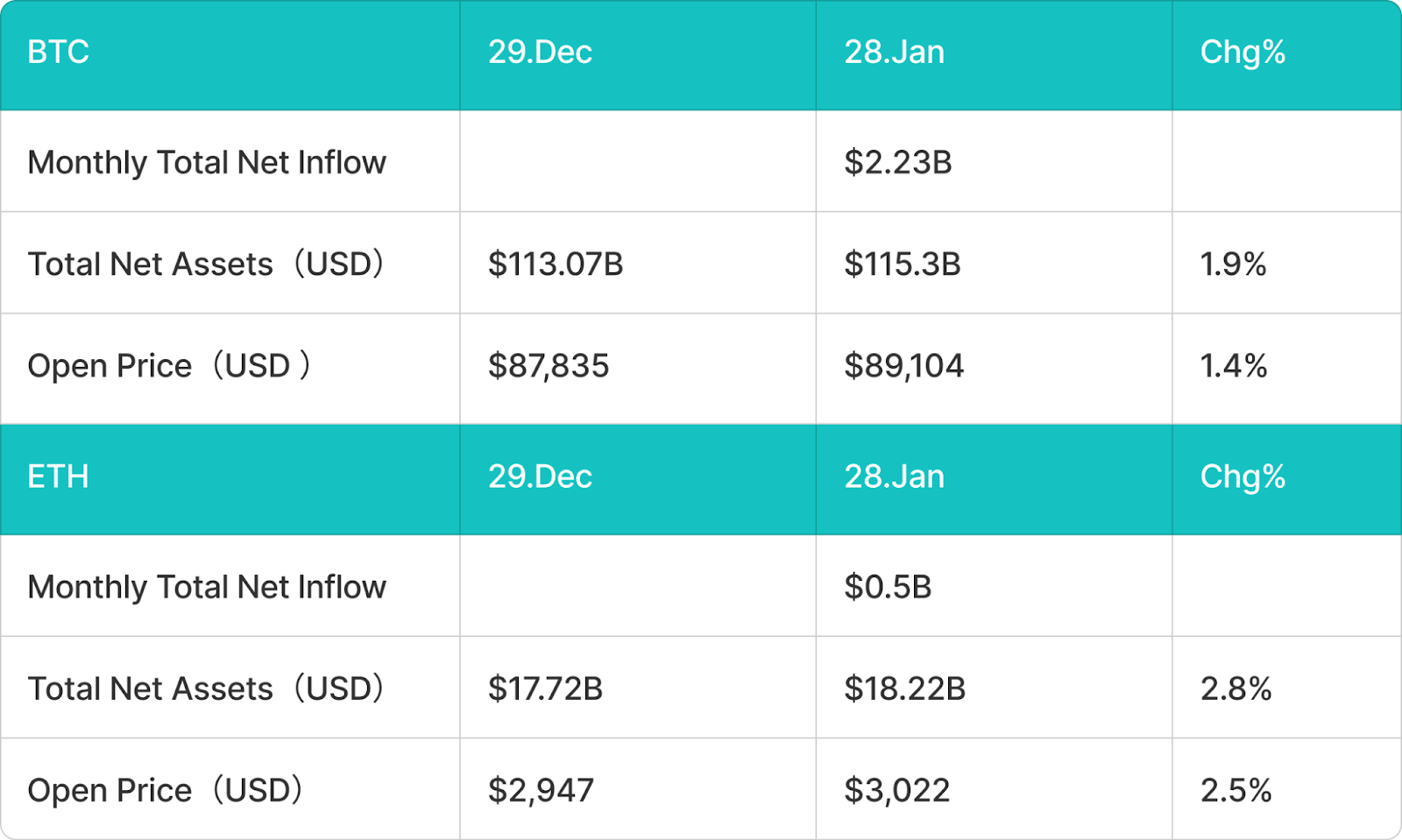Select the 1.9% change value

(1233, 265)
